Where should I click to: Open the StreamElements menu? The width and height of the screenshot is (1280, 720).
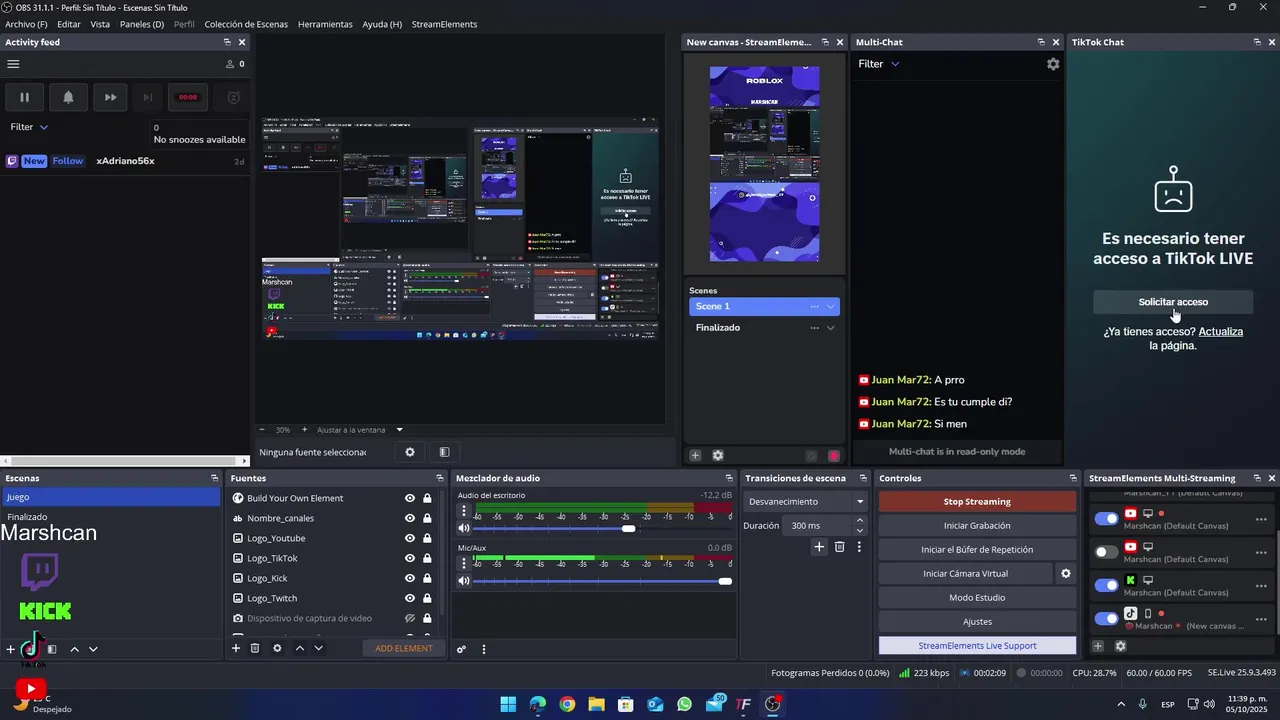pos(444,24)
